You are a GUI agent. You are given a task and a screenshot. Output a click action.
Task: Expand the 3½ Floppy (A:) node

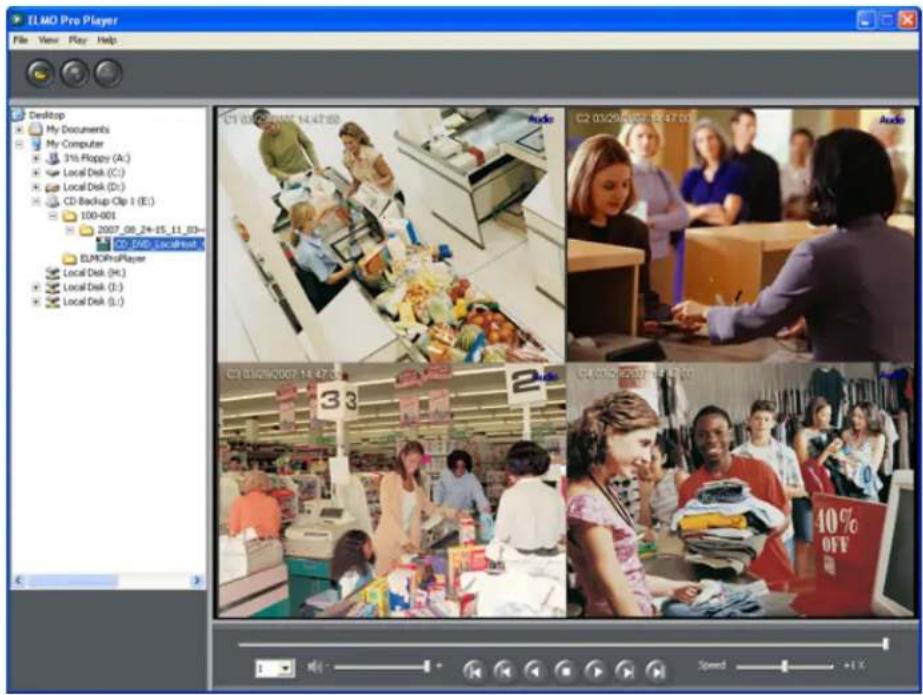[36, 158]
